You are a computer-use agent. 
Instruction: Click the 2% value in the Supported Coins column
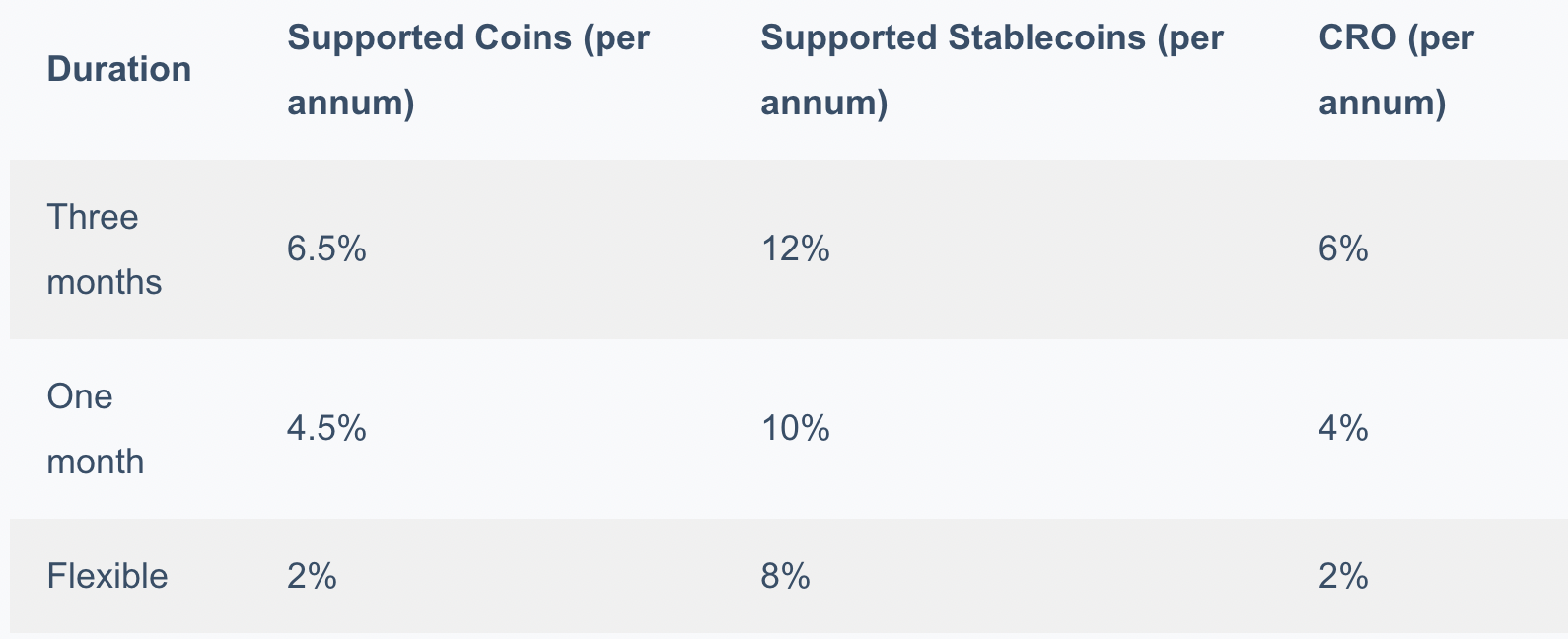[x=312, y=576]
